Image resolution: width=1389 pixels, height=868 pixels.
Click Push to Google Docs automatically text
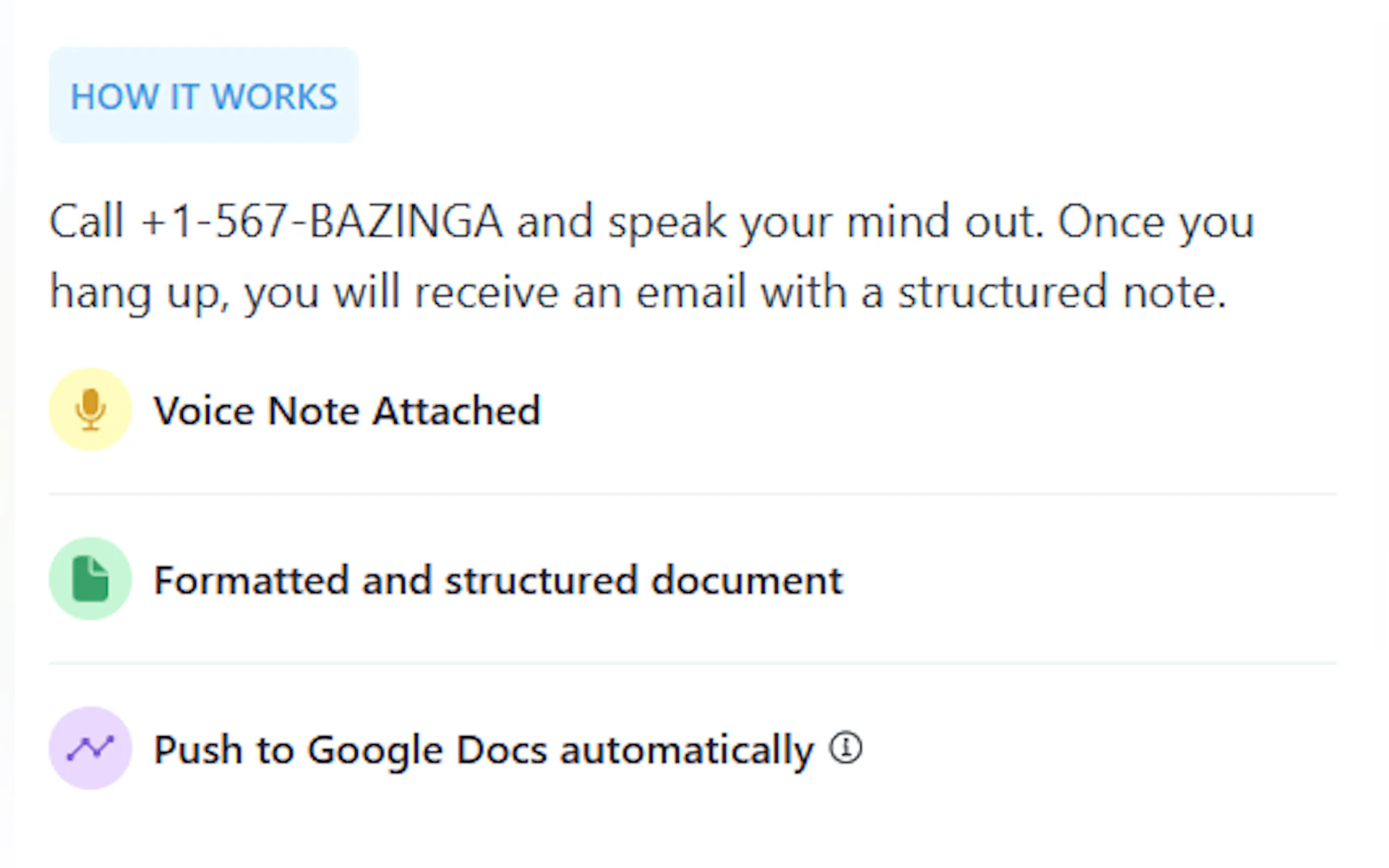click(483, 750)
